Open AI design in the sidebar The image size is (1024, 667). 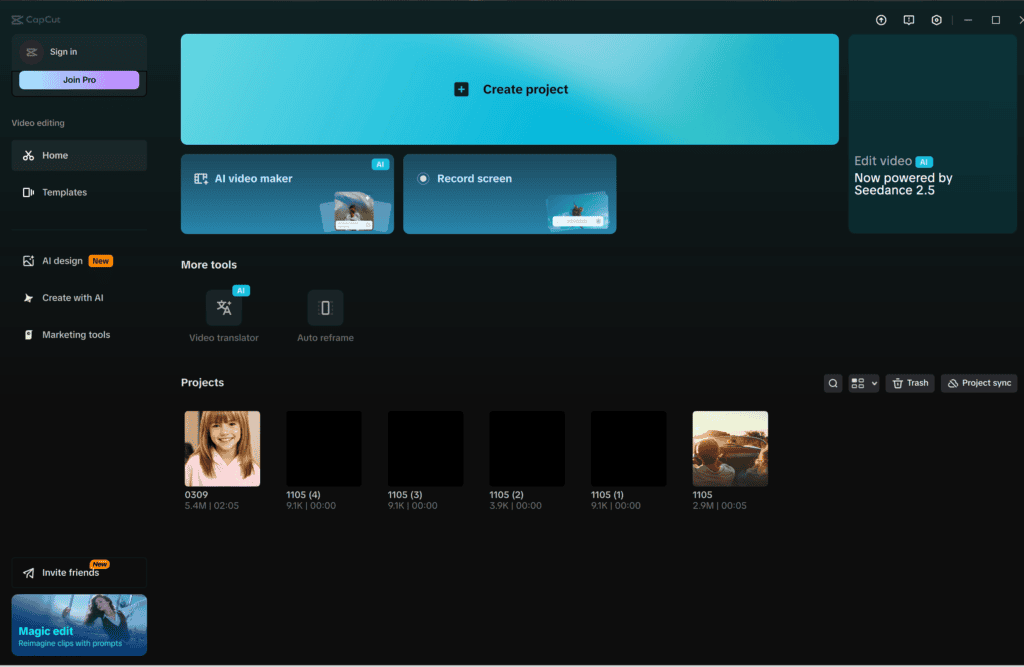pyautogui.click(x=79, y=261)
